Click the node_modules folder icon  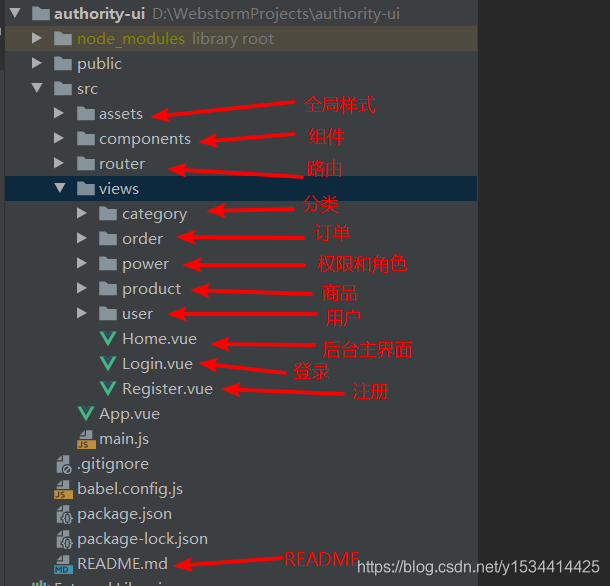pyautogui.click(x=63, y=39)
